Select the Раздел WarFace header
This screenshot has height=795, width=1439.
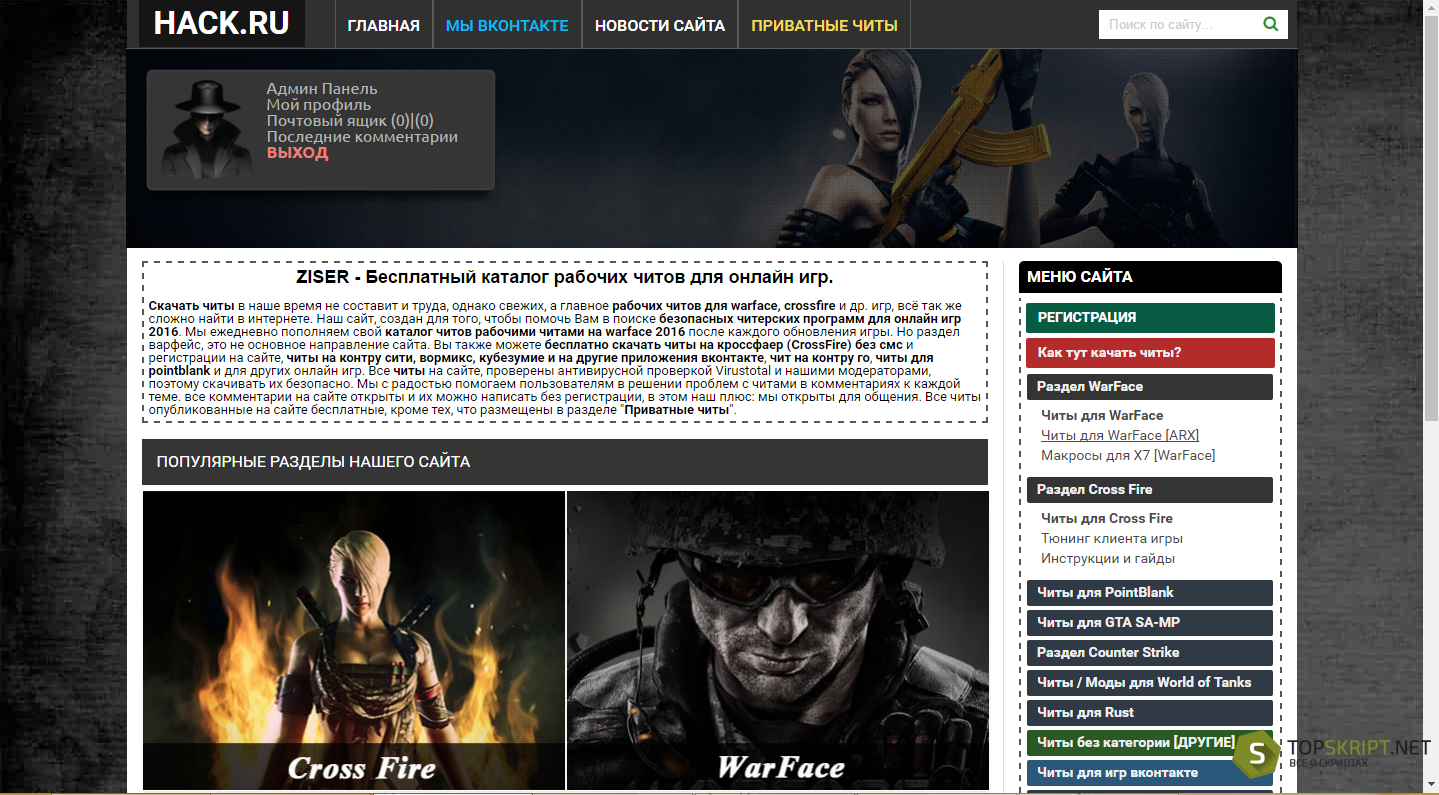pos(1150,386)
